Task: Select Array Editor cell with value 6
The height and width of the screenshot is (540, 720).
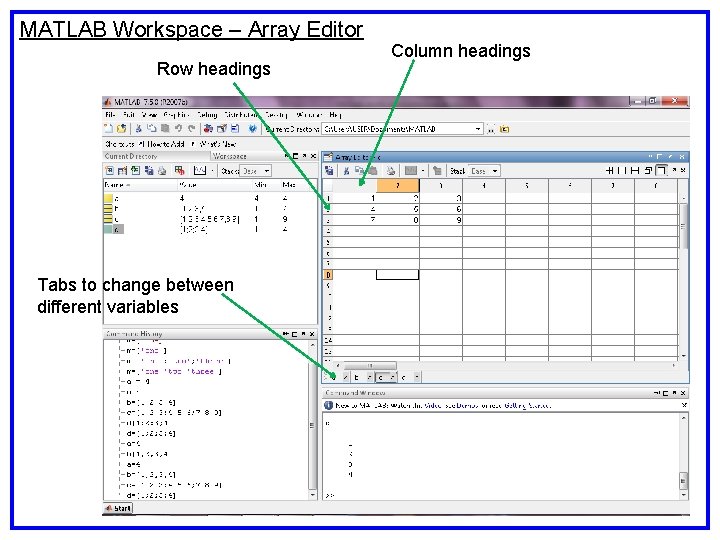Action: coord(441,209)
